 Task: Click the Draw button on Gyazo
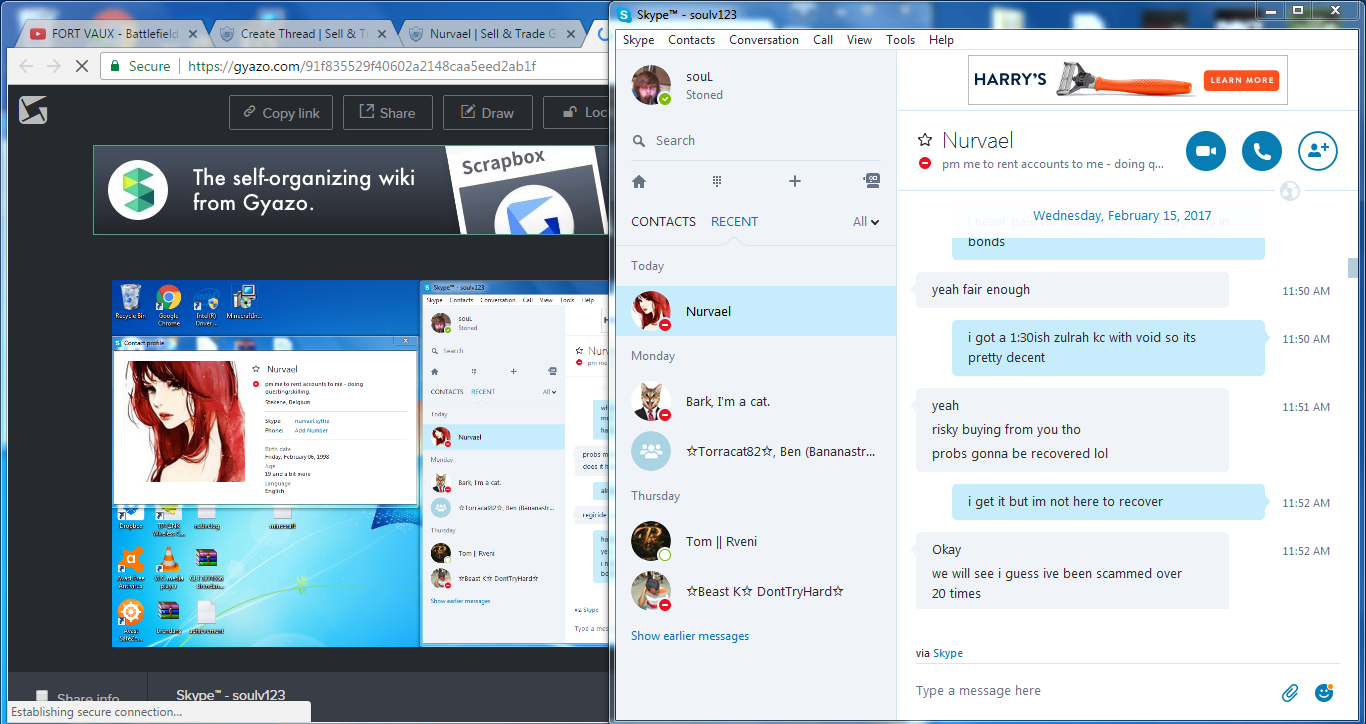(487, 113)
